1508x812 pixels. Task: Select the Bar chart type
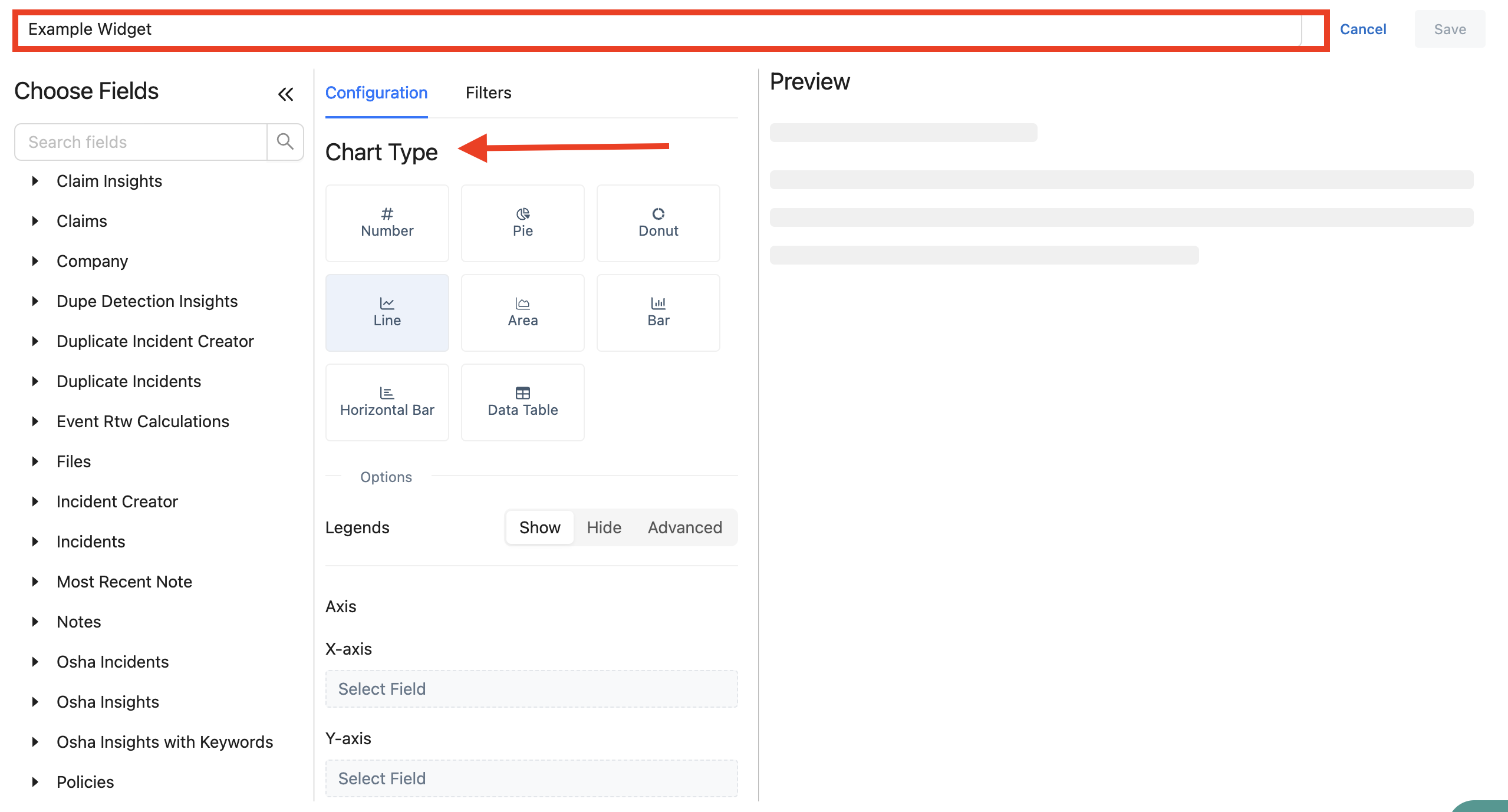tap(658, 313)
